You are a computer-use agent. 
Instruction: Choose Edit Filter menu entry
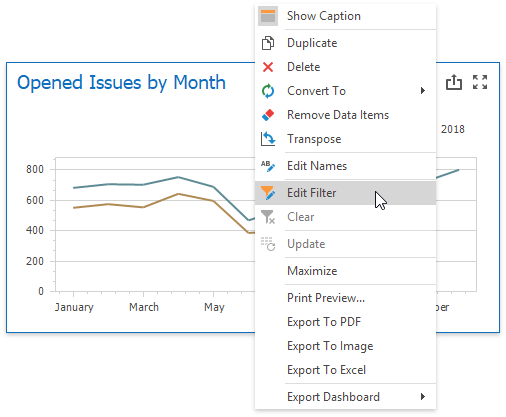tap(346, 193)
